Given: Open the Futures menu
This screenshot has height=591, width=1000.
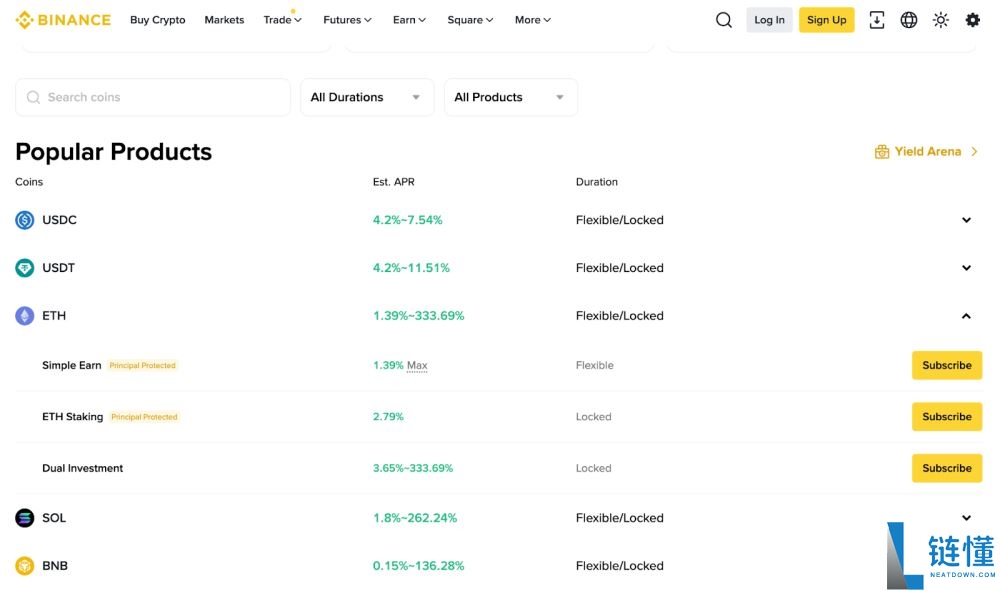Looking at the screenshot, I should 347,20.
